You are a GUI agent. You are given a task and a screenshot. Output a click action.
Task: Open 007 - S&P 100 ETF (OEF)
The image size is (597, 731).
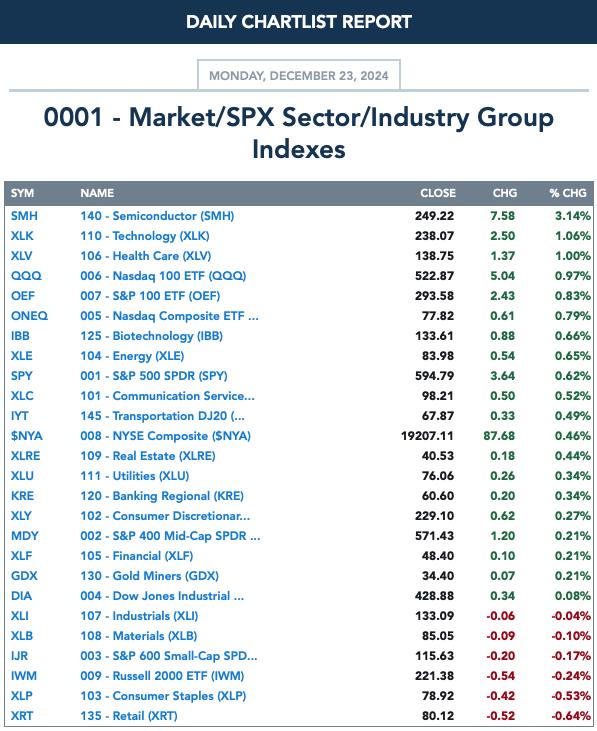point(150,296)
